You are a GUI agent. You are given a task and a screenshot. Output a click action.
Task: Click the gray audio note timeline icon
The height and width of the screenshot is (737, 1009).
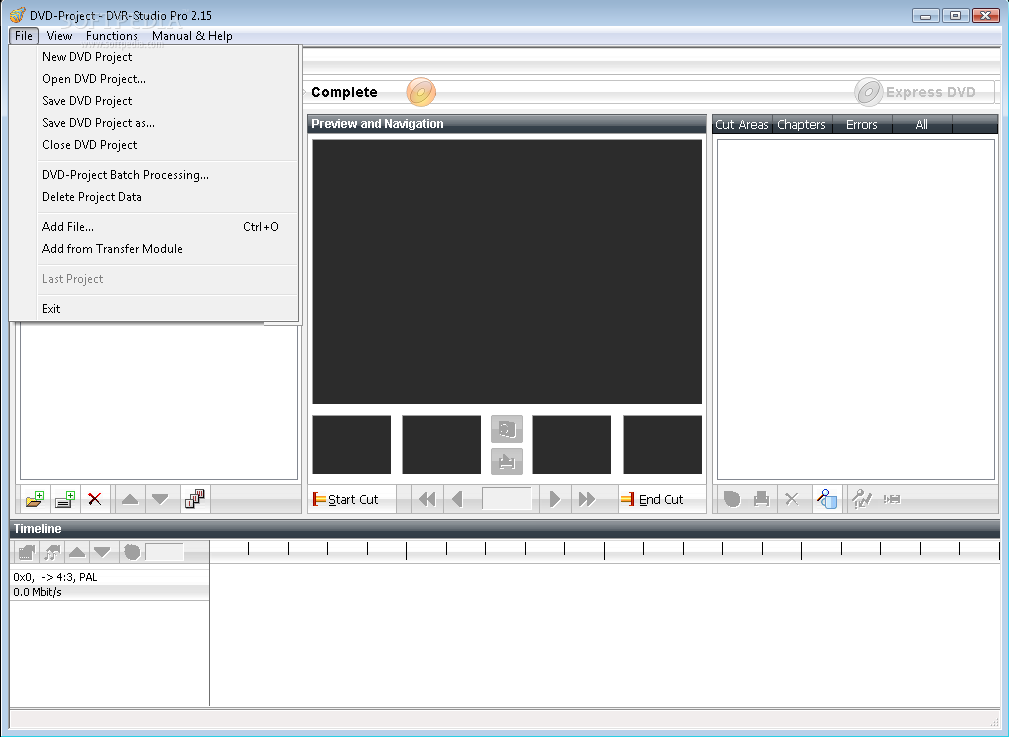(52, 552)
